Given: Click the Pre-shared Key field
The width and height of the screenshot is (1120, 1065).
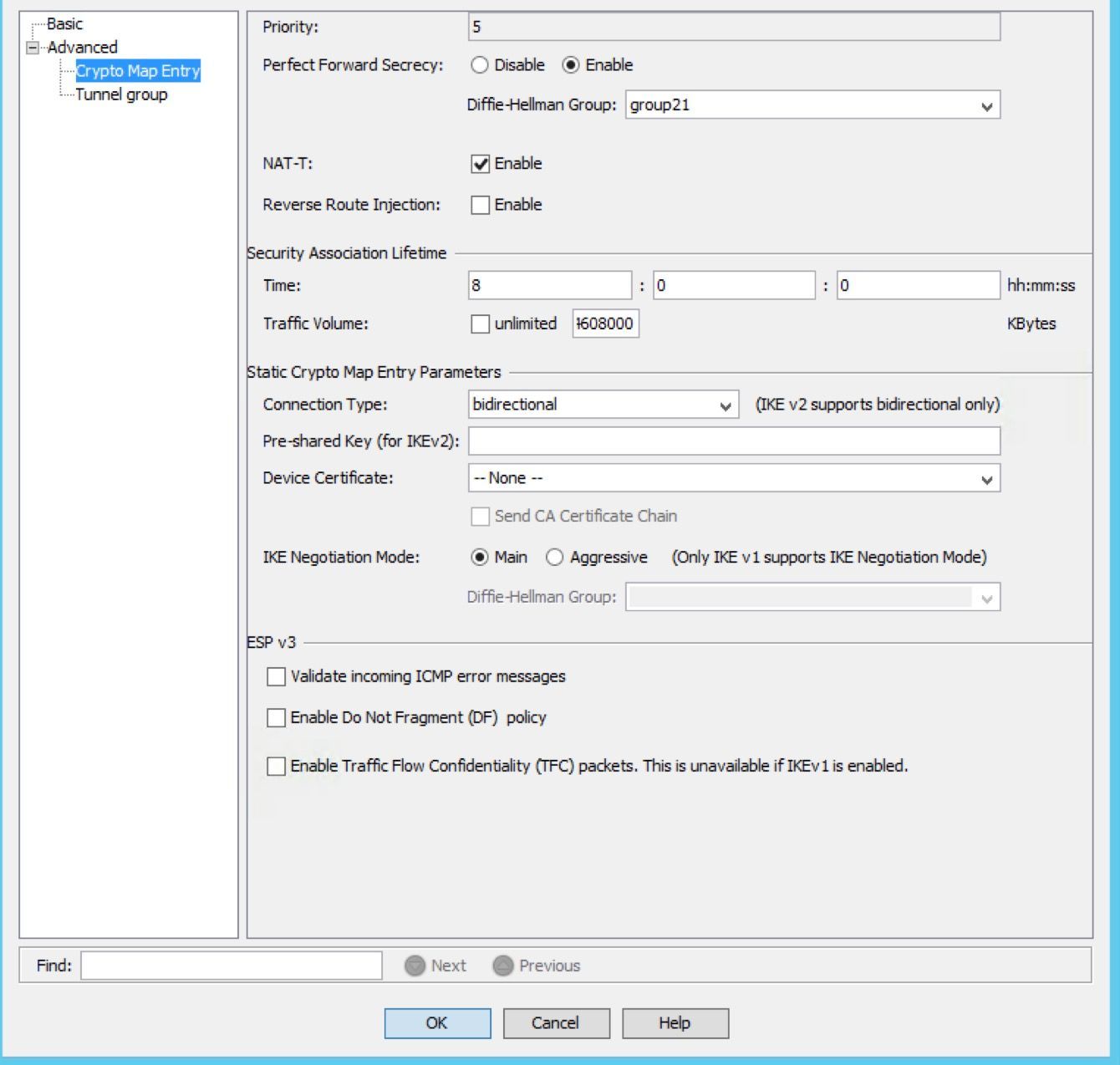Looking at the screenshot, I should tap(734, 441).
